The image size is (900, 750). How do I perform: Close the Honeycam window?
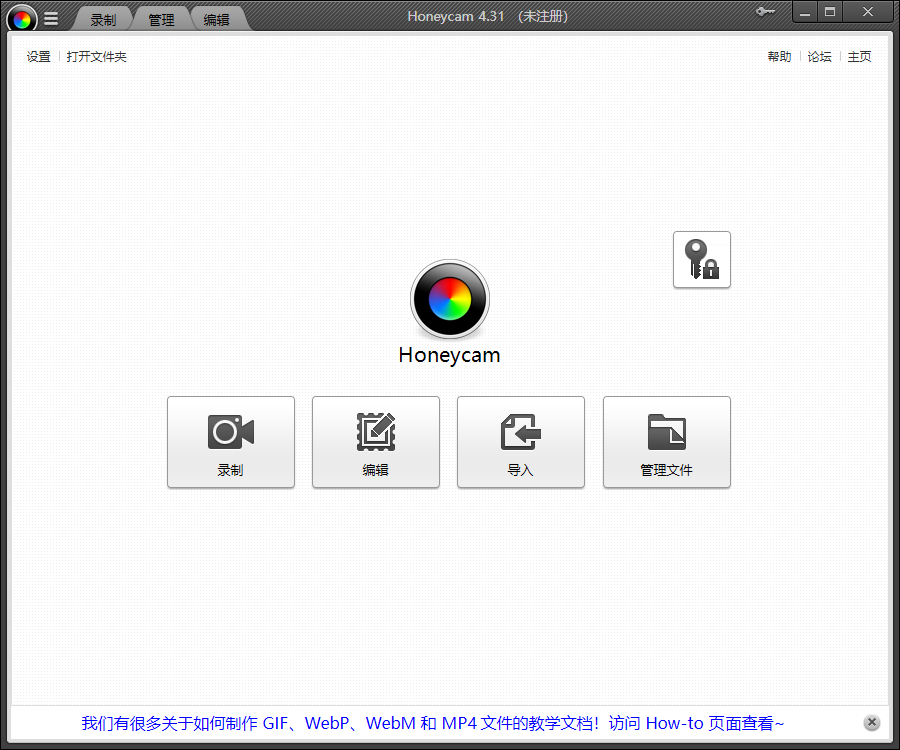tap(868, 11)
